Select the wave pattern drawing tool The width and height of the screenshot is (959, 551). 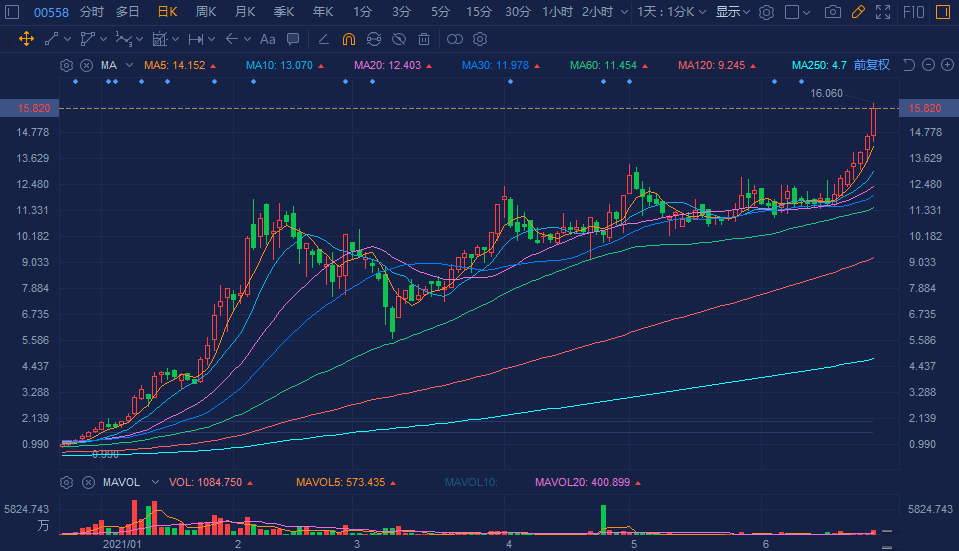tap(124, 39)
